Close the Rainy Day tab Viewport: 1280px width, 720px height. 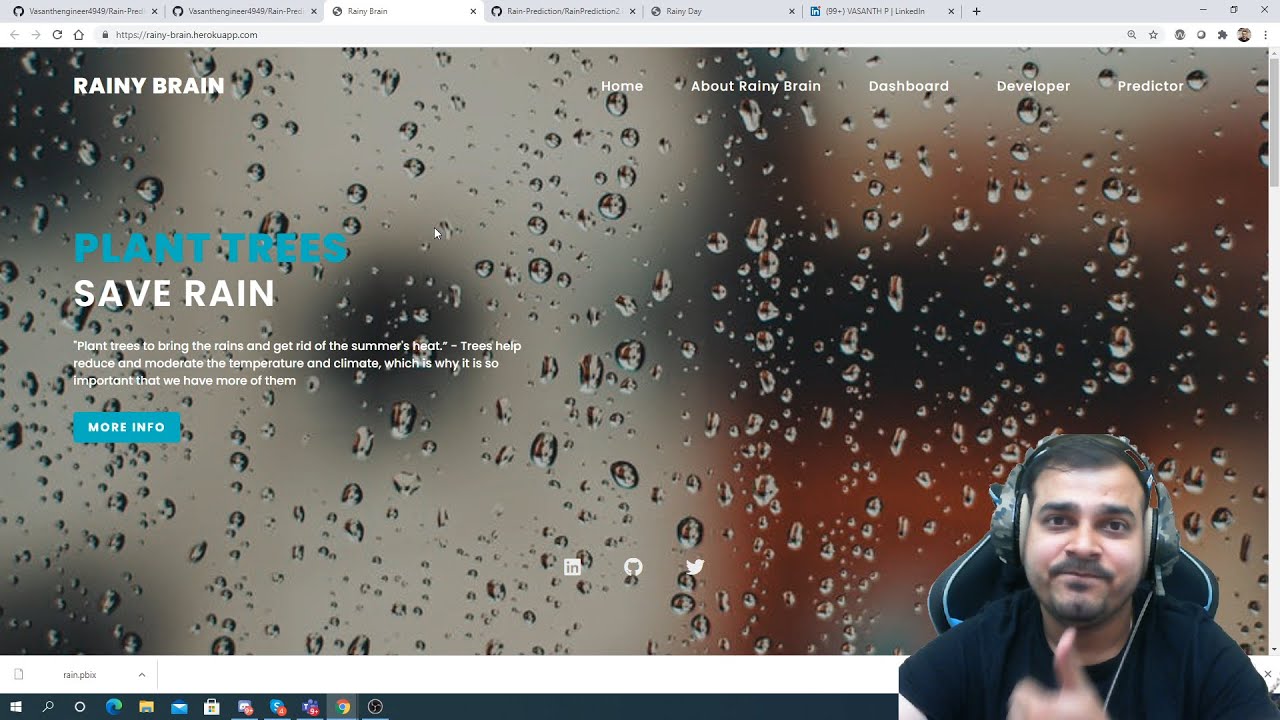coord(792,11)
